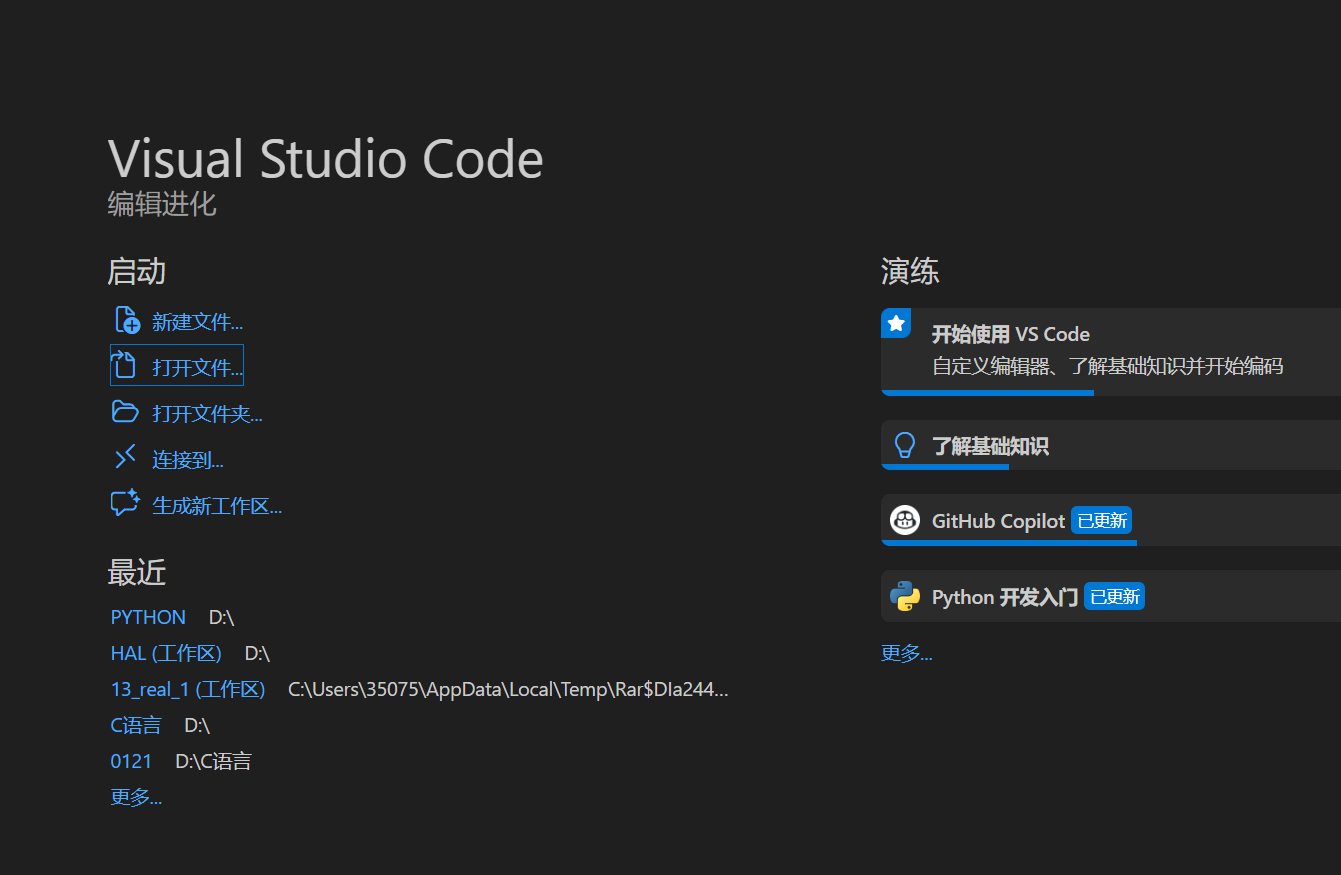This screenshot has width=1341, height=875.
Task: Click the blue star badge icon
Action: (x=896, y=323)
